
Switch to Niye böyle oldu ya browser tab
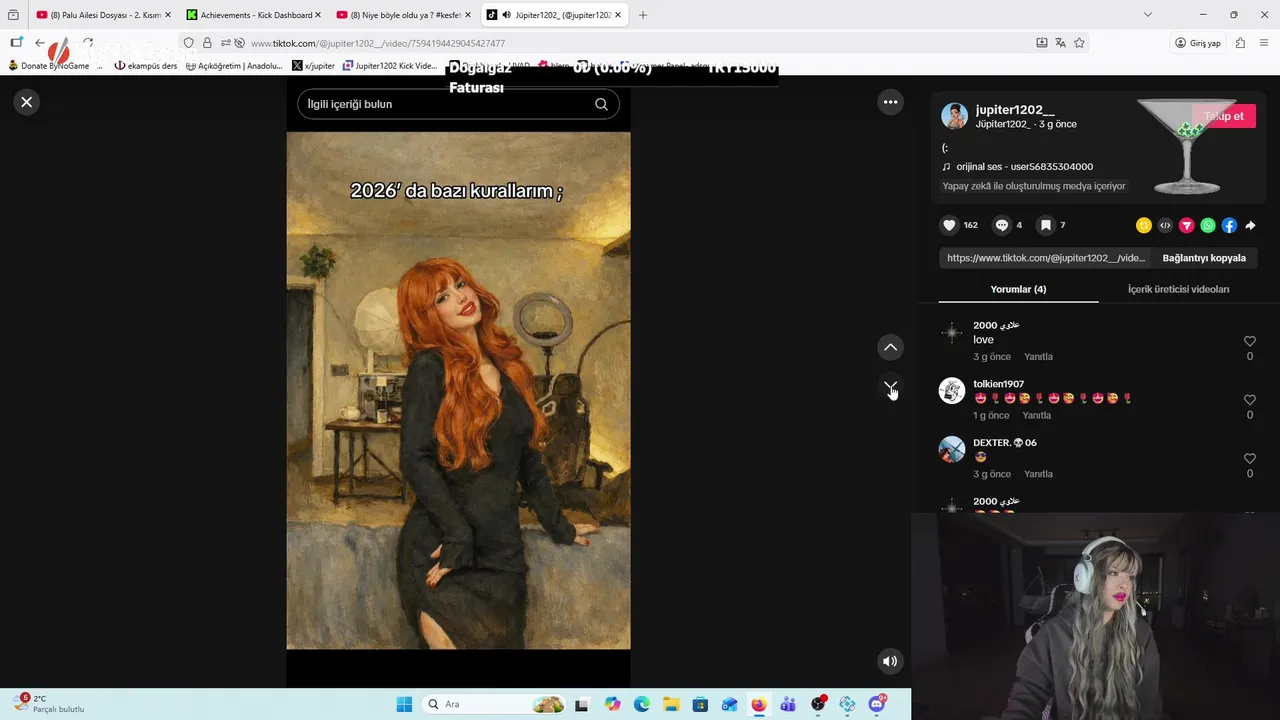(x=403, y=15)
